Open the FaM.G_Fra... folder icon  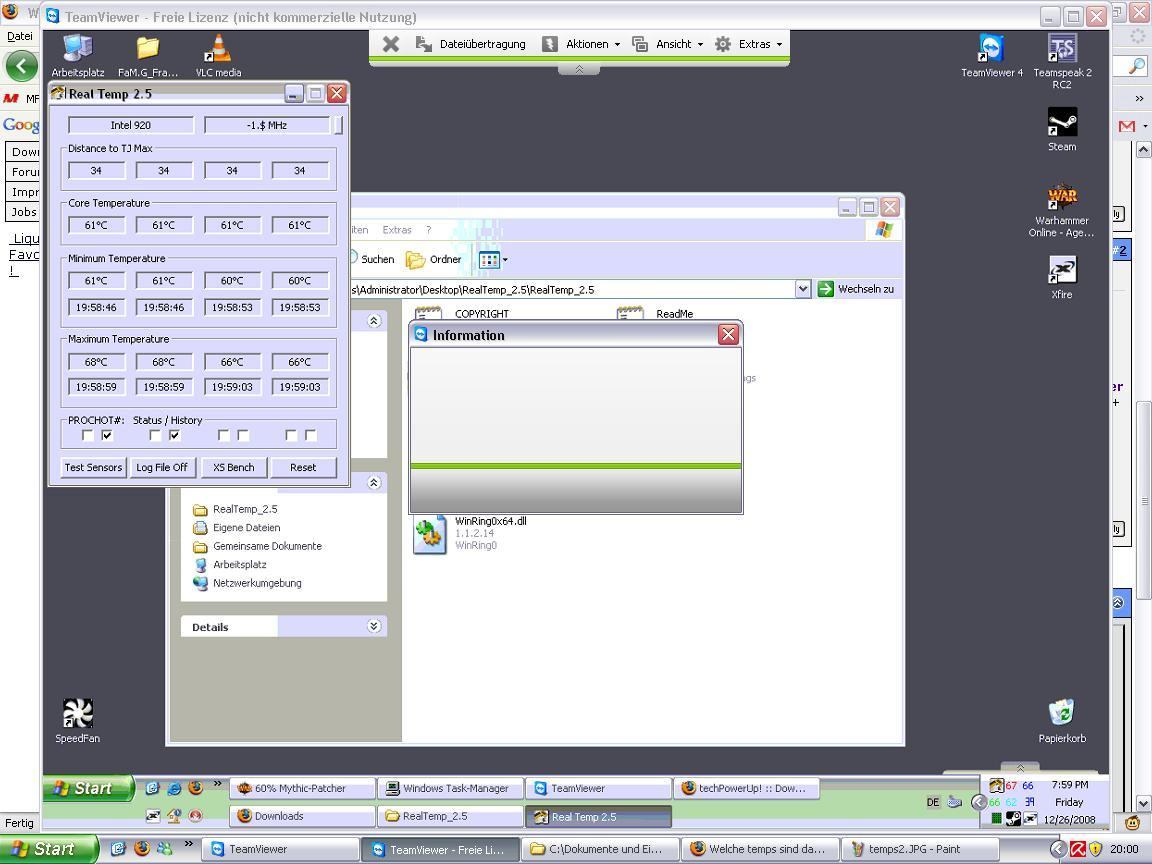tap(148, 55)
